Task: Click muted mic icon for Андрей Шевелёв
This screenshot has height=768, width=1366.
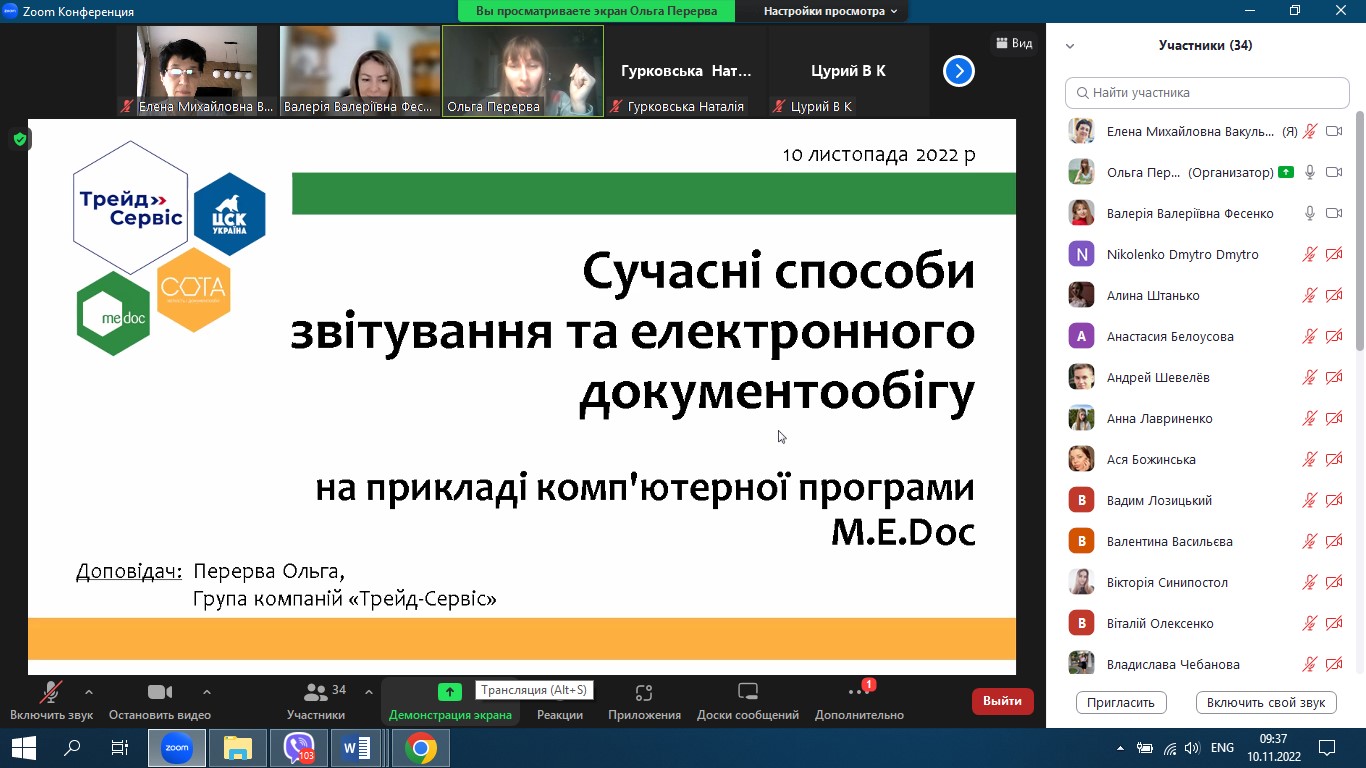Action: click(1310, 377)
